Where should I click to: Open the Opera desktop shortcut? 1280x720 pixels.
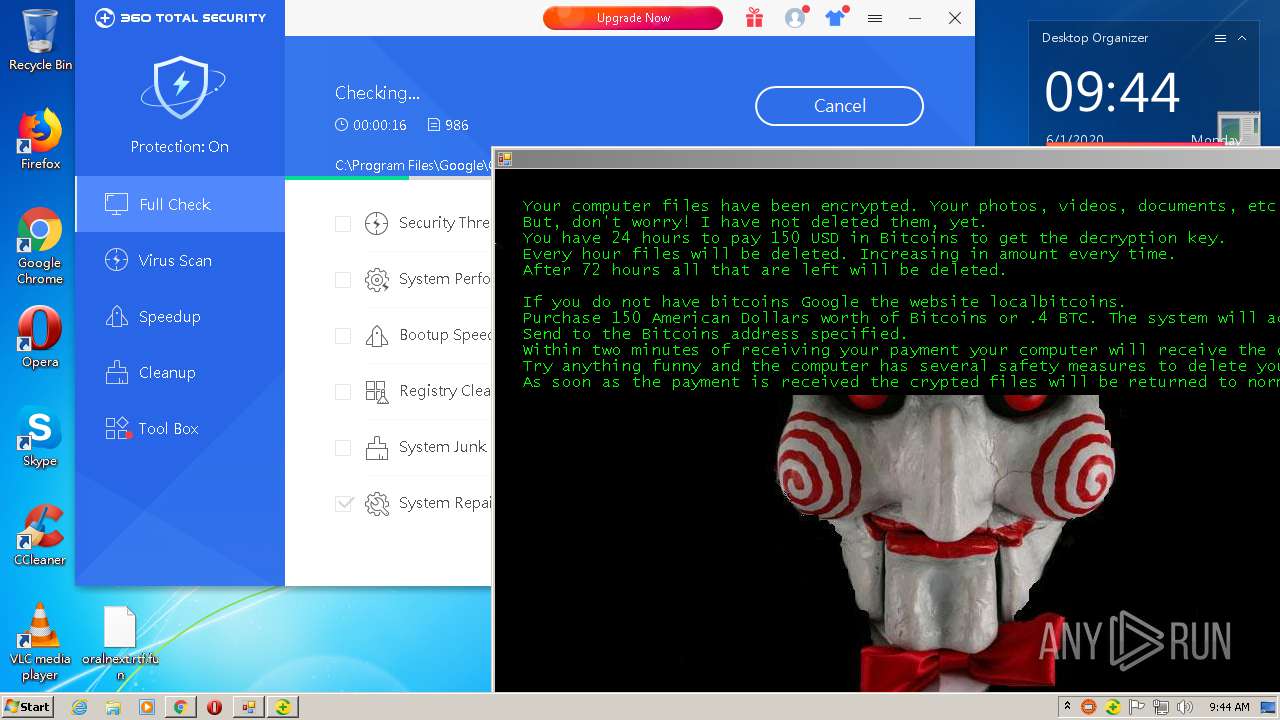40,338
